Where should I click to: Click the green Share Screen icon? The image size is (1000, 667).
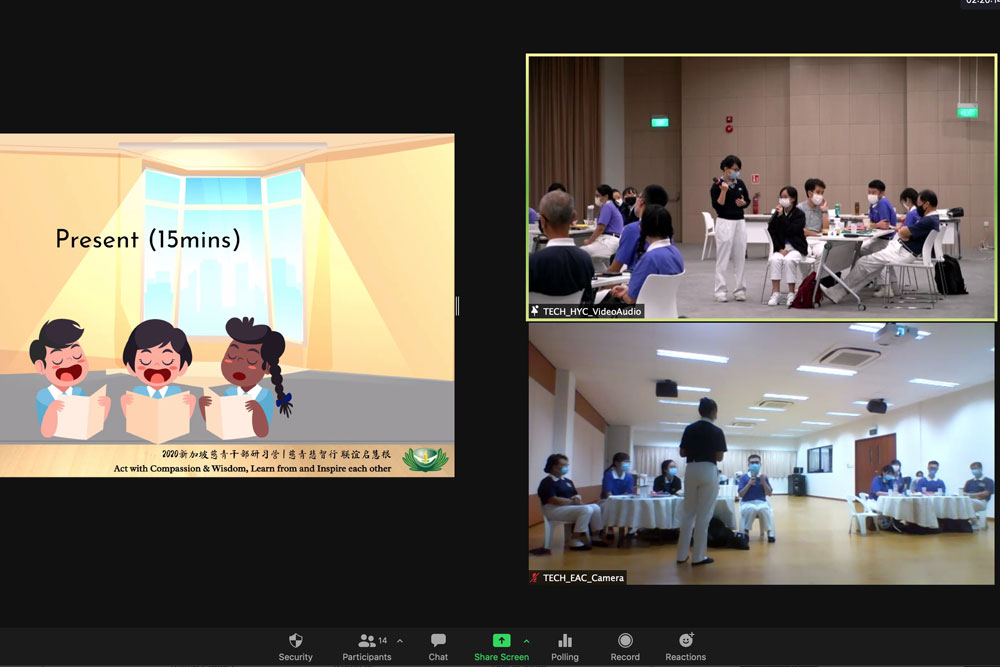point(501,640)
